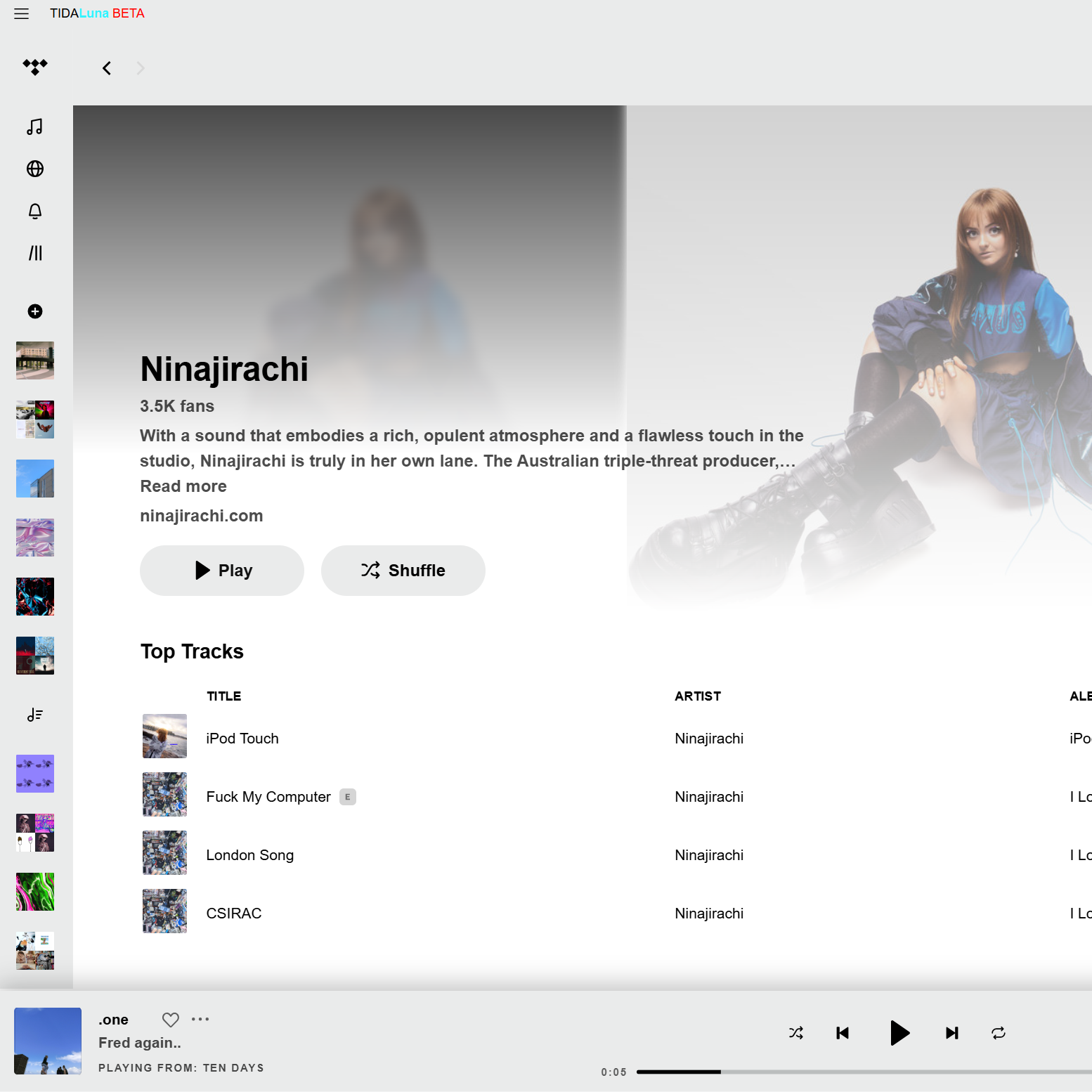Viewport: 1092px width, 1092px height.
Task: Explore new music via the globe icon
Action: pyautogui.click(x=34, y=169)
